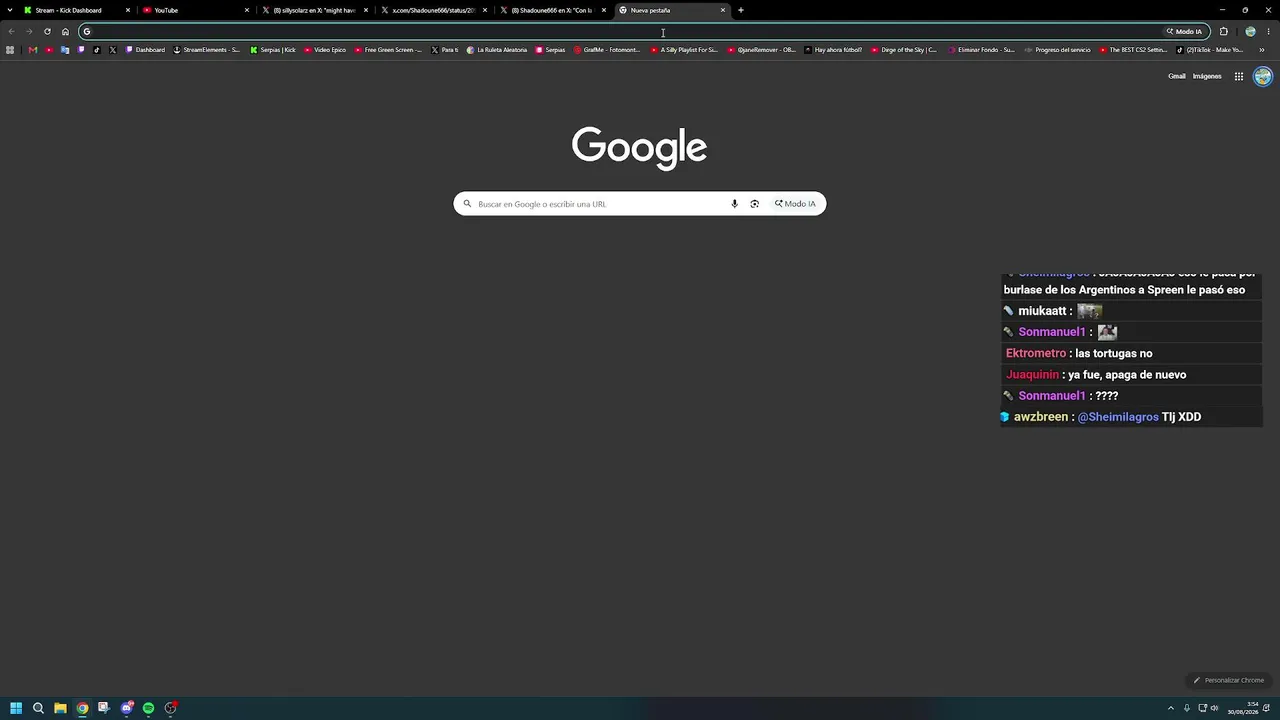This screenshot has width=1280, height=720.
Task: Close the Nueva pestaña tab
Action: point(723,10)
